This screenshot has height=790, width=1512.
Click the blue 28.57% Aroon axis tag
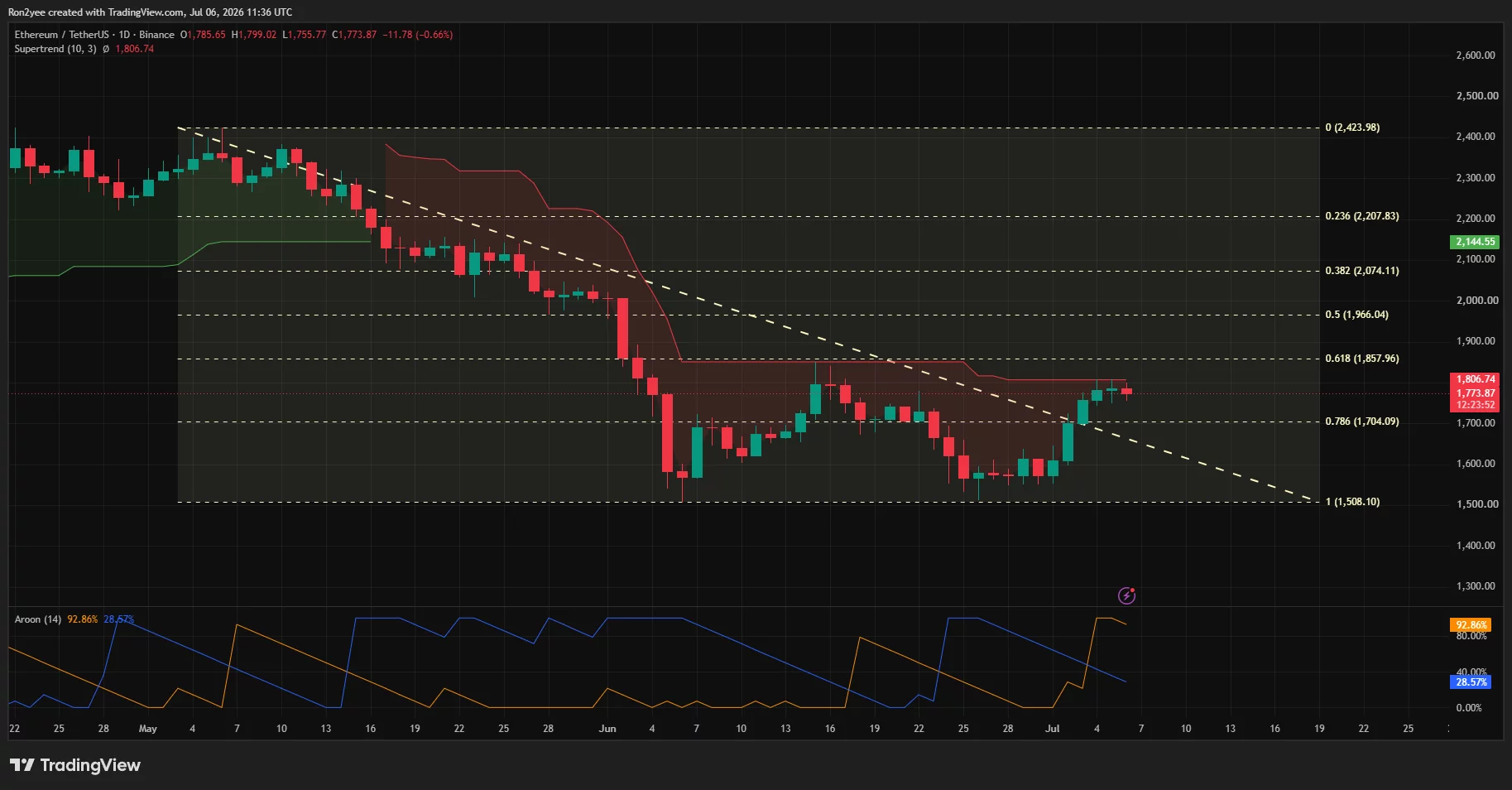1471,682
